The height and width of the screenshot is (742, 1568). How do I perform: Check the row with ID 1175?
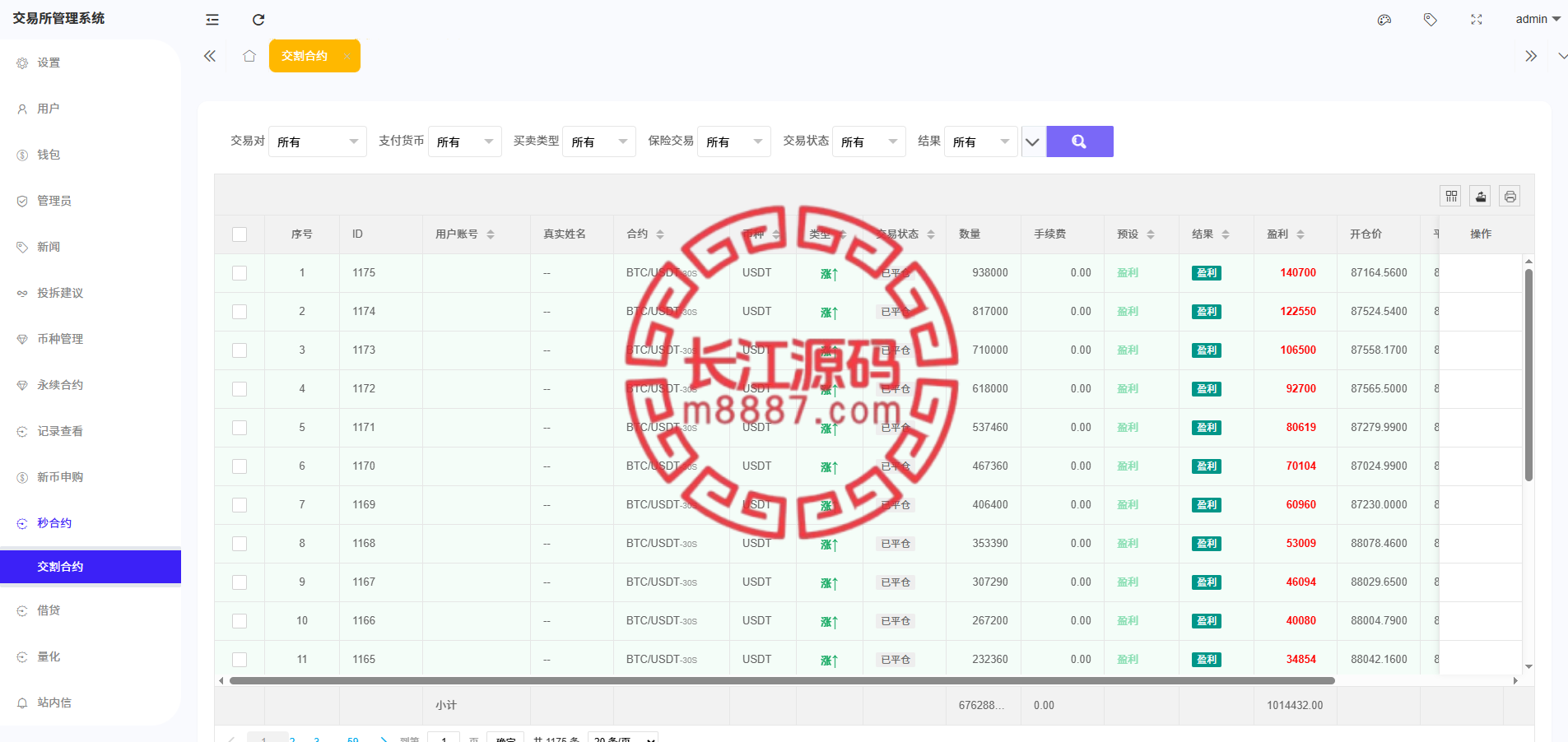pos(240,273)
